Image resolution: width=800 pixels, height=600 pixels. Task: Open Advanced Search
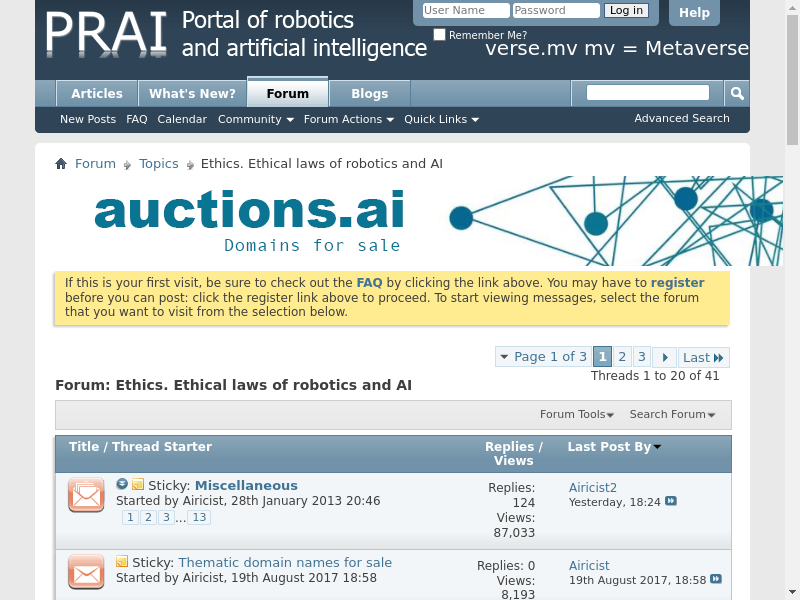[682, 118]
